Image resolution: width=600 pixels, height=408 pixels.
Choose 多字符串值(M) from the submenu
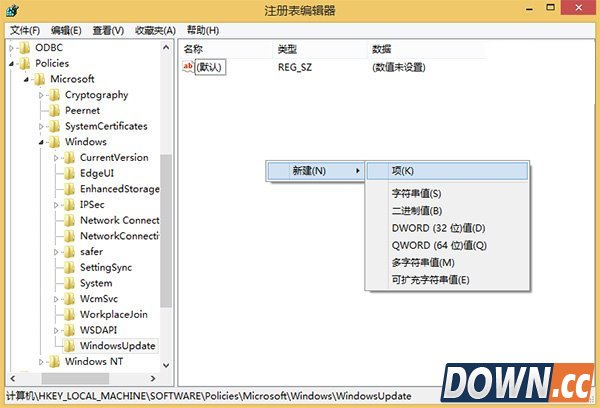tap(447, 263)
